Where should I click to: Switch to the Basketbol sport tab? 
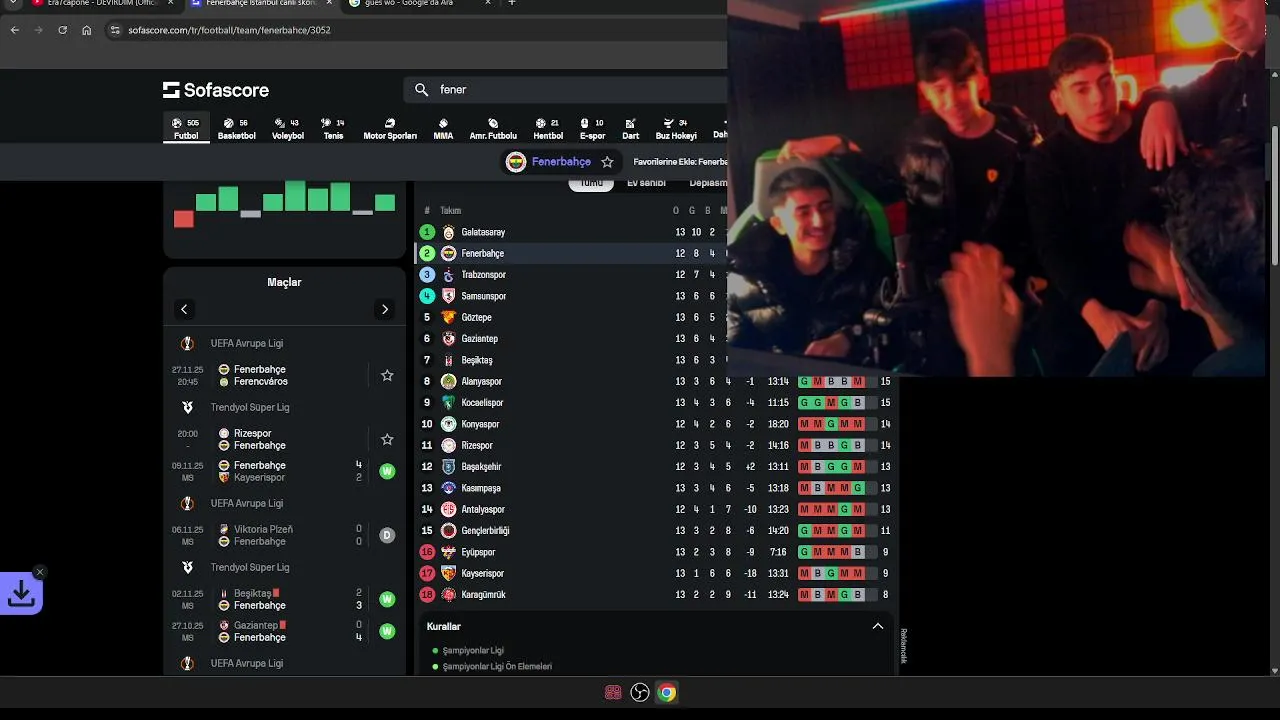tap(237, 129)
